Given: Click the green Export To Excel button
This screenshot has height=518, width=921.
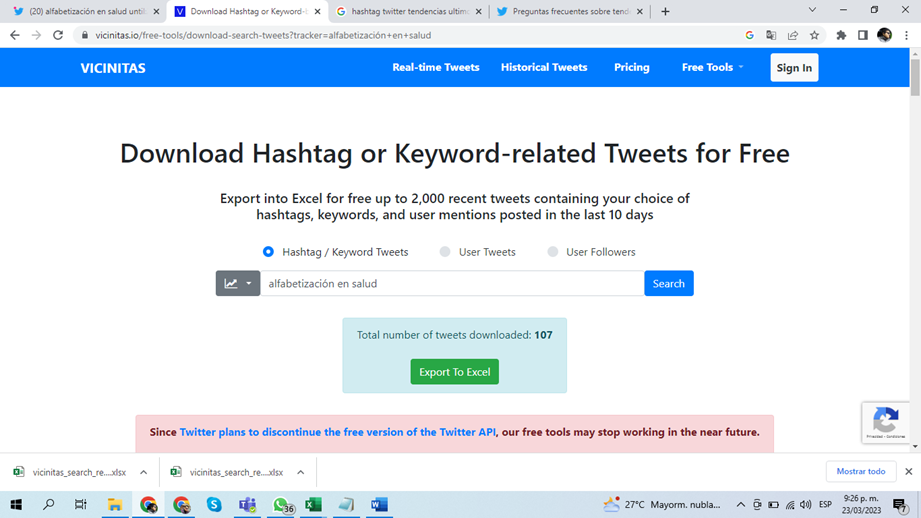Looking at the screenshot, I should 454,372.
